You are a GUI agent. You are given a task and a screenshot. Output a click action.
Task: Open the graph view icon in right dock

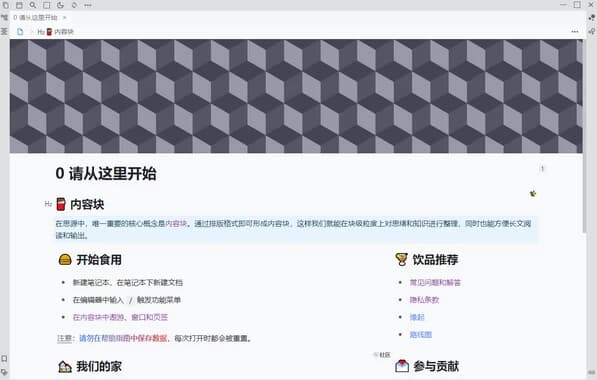[x=592, y=18]
